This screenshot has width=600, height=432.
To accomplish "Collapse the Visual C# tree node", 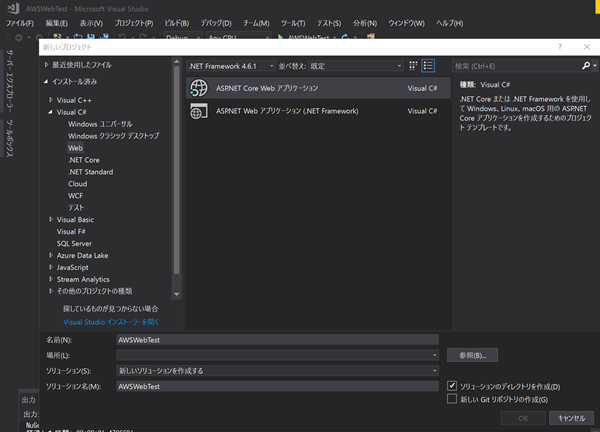I will 51,112.
